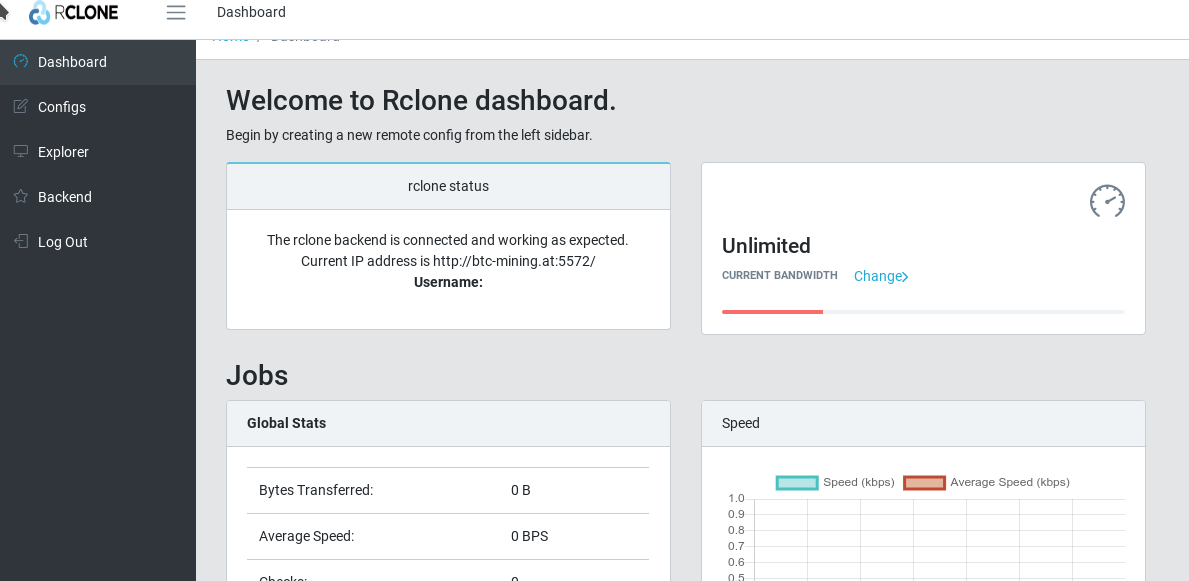Click the Global Stats card header
The image size is (1189, 581).
448,423
